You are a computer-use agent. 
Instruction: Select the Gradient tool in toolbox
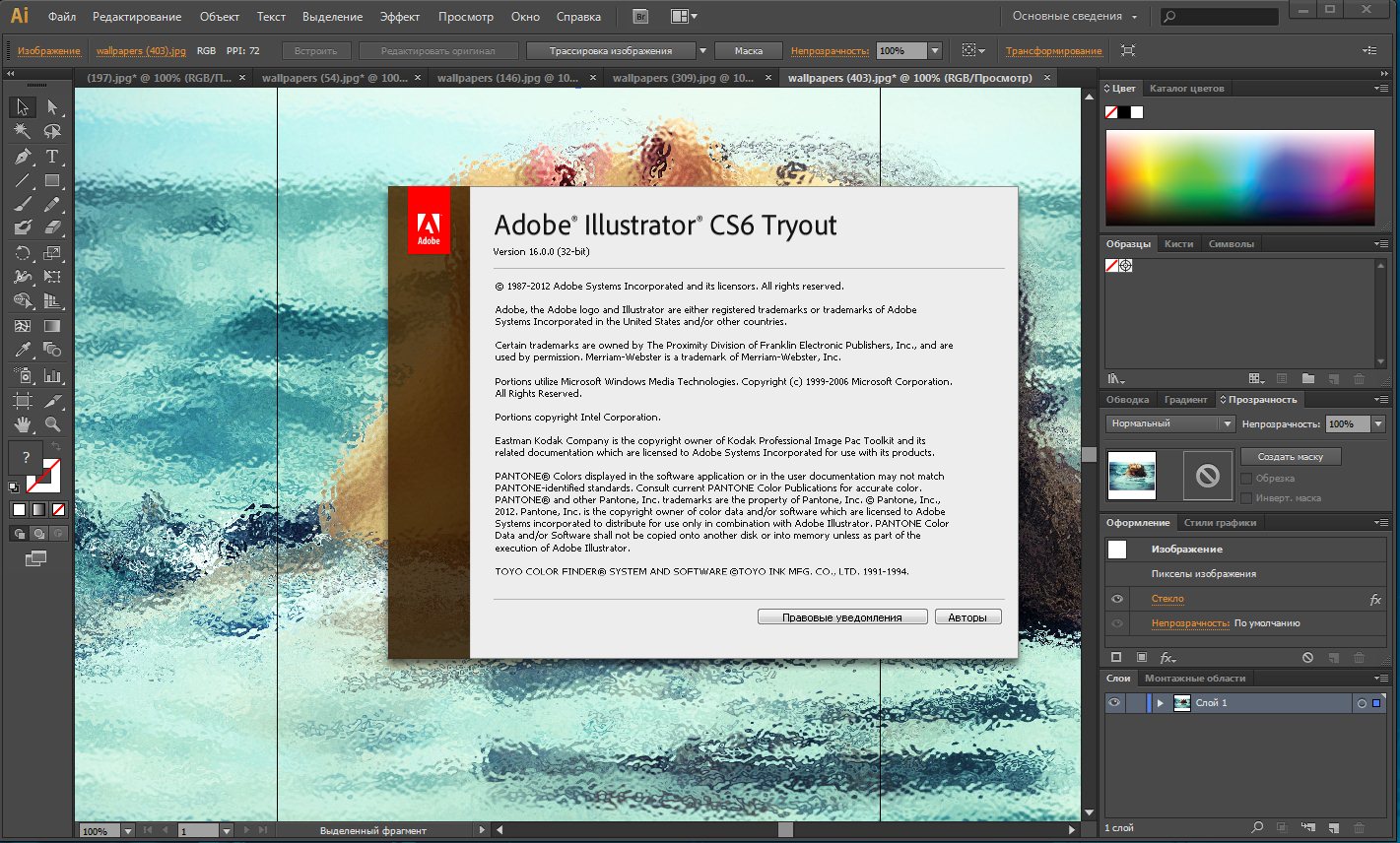(52, 326)
